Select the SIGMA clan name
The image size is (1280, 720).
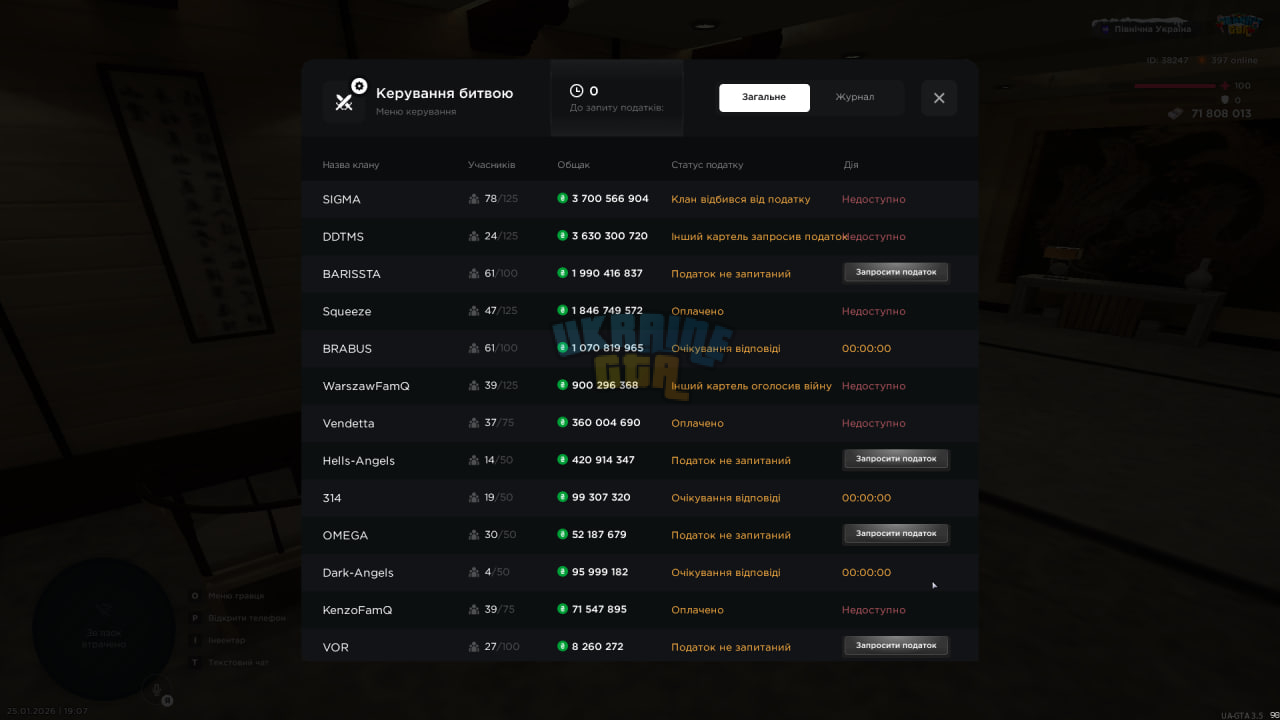coord(341,199)
